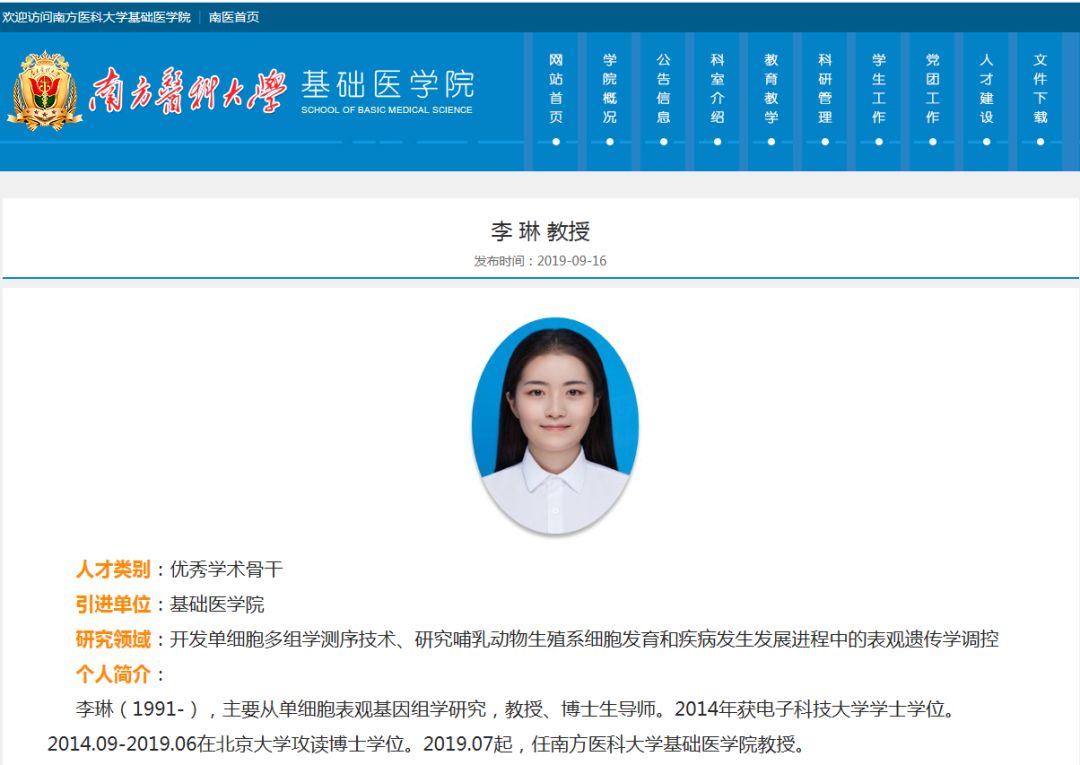Select the bio line starting 李琳（1991-）
Screen dimensions: 1080x765
click(x=517, y=709)
